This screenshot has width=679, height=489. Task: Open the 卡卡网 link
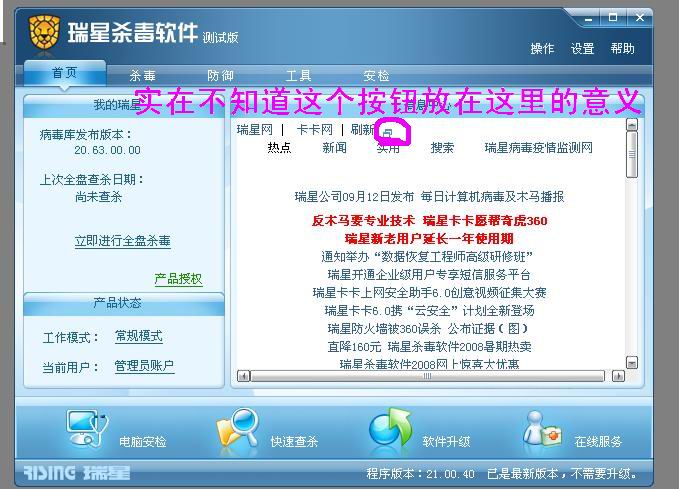(314, 130)
